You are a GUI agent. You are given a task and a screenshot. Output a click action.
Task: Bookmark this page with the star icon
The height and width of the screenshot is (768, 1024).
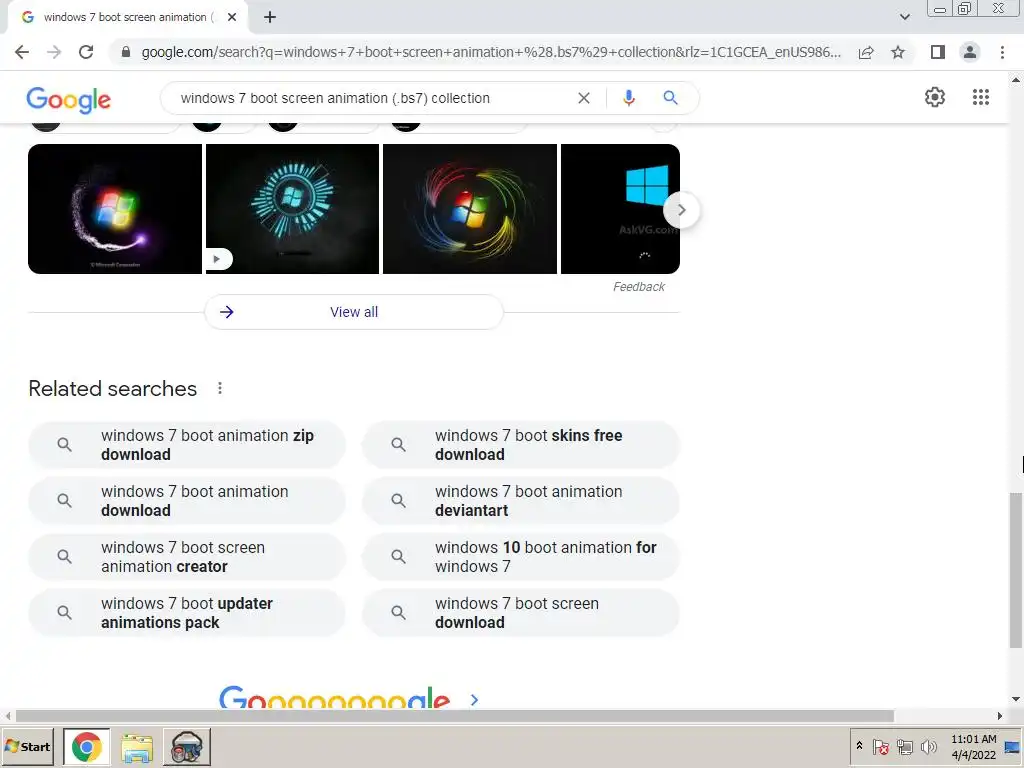(898, 52)
